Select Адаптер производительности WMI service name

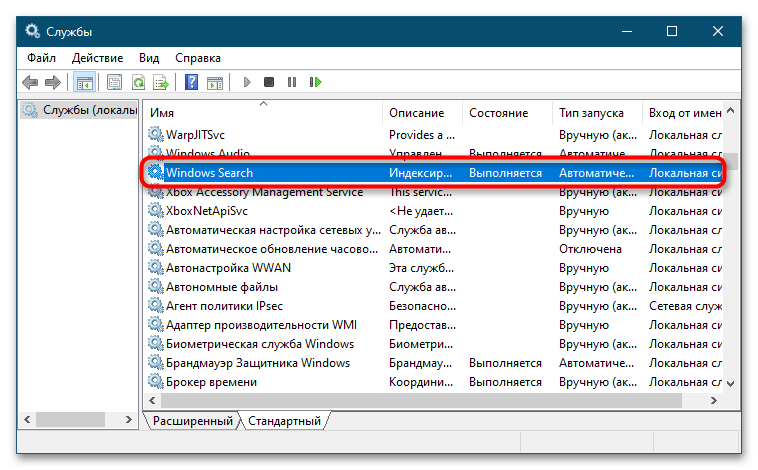click(262, 325)
